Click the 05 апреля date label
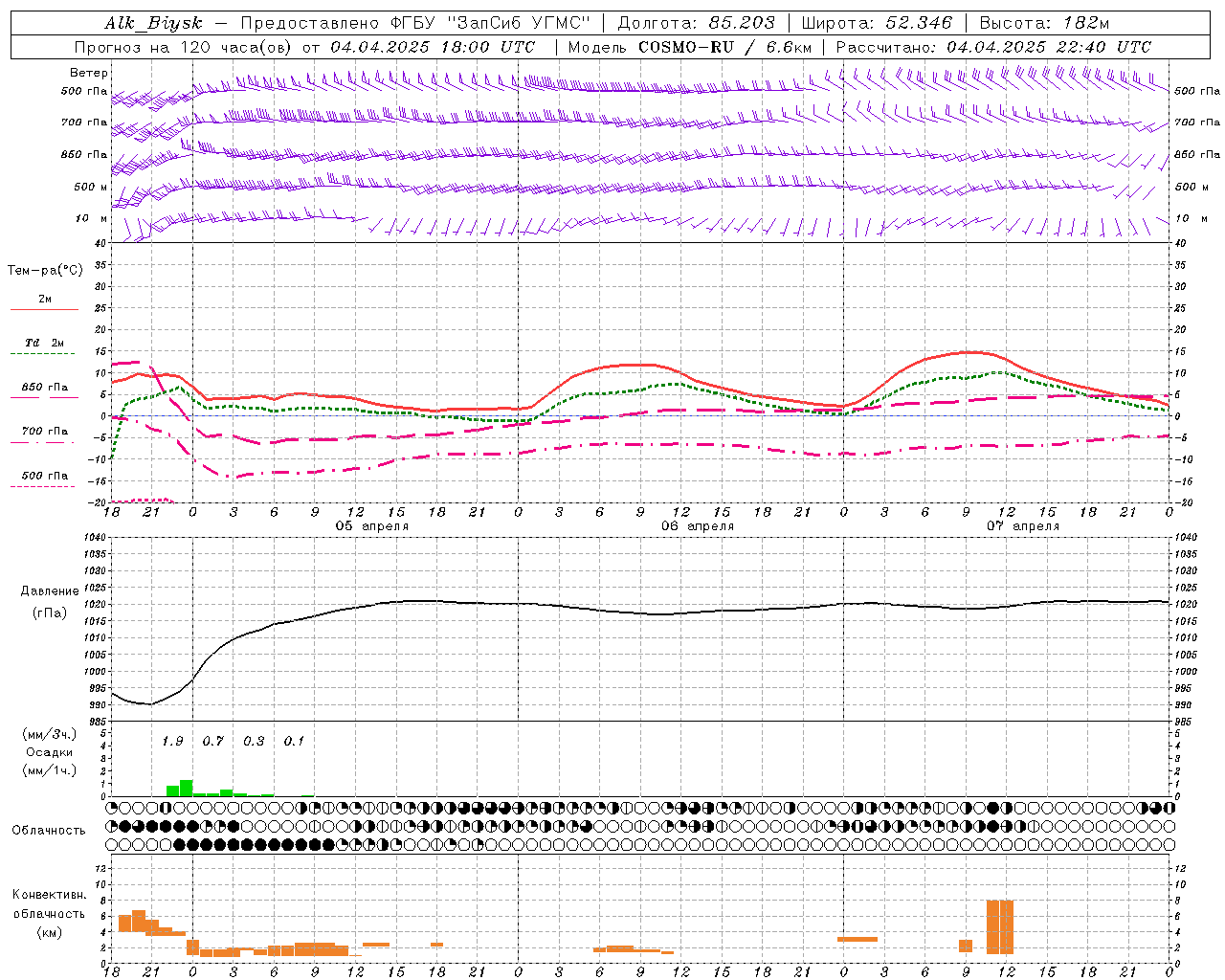This screenshot has height=980, width=1225. click(x=372, y=526)
